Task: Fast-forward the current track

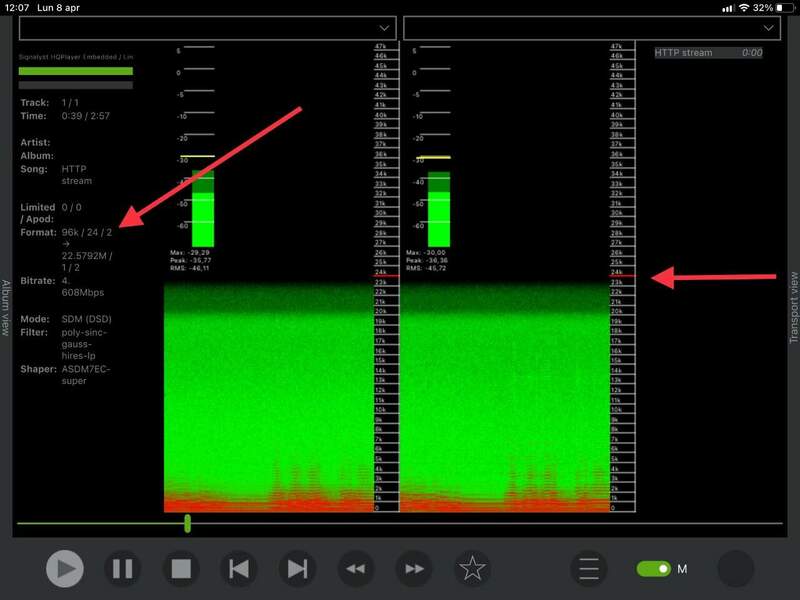Action: 414,569
